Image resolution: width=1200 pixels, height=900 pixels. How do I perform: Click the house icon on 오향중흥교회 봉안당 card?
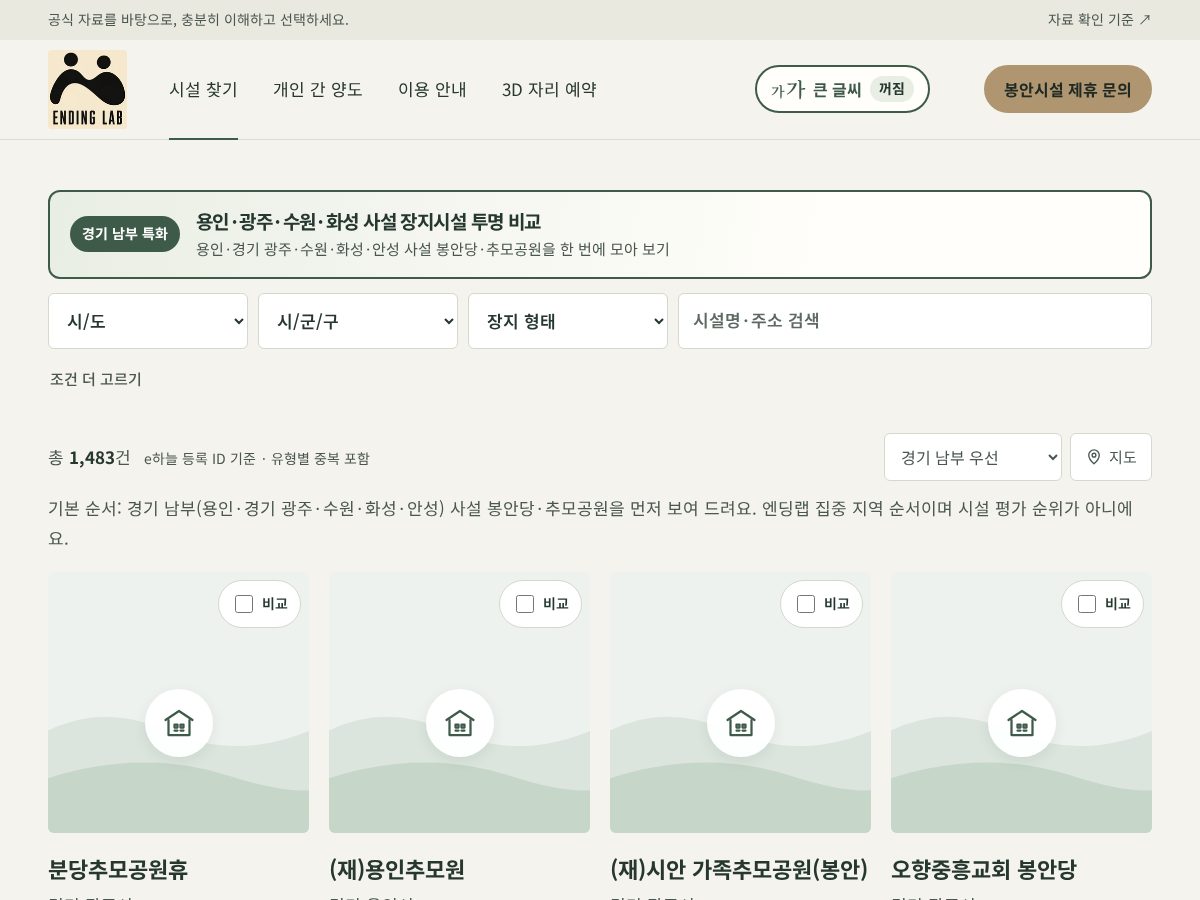coord(1022,723)
